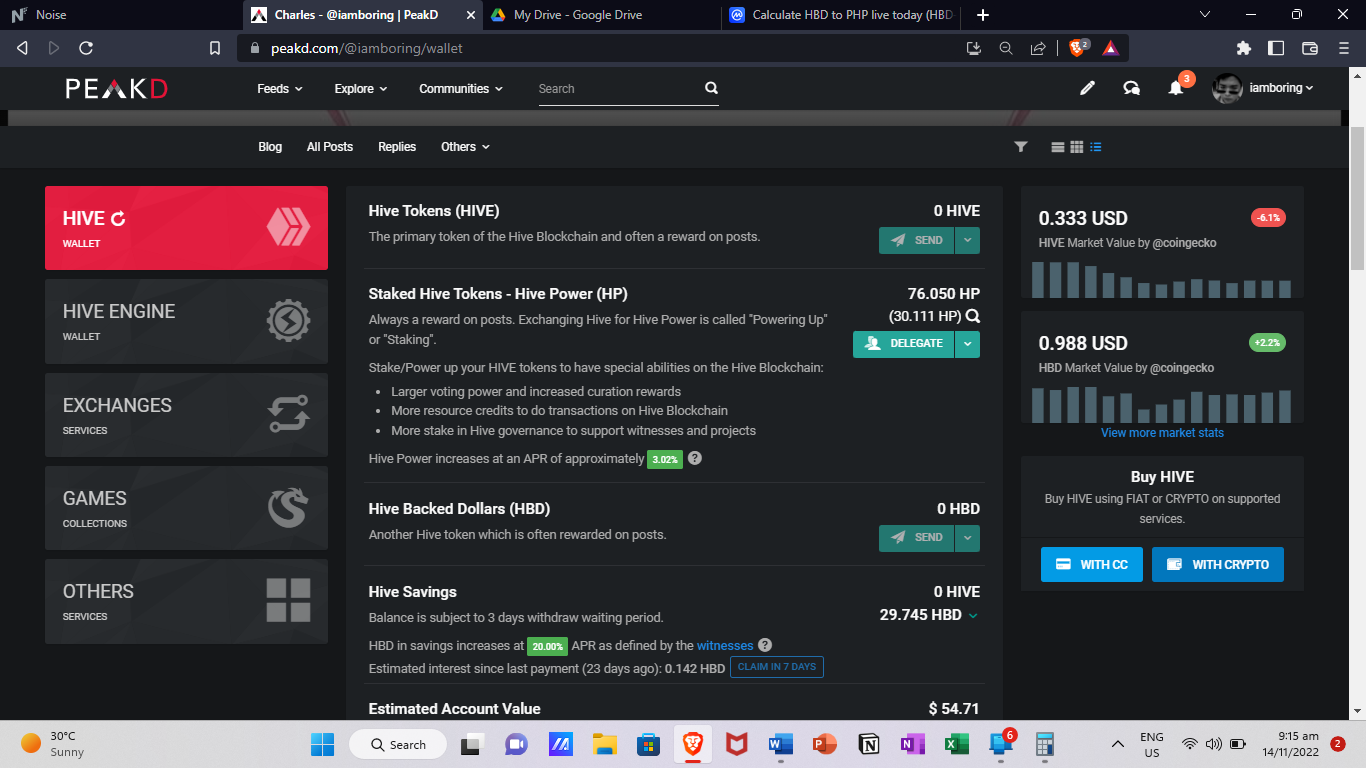Click the zoom magnifier in address bar
The image size is (1366, 768).
point(1006,48)
